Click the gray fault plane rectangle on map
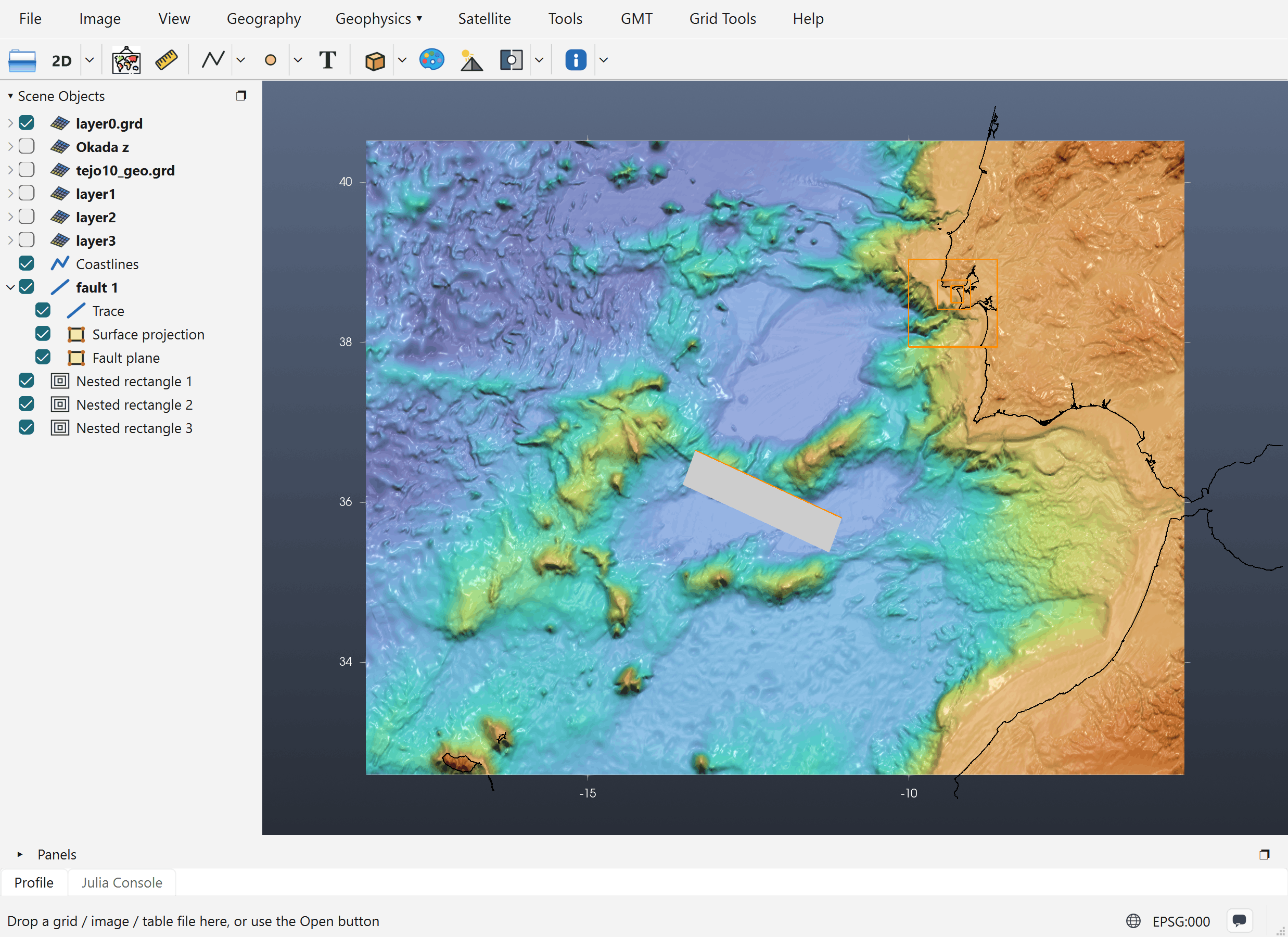The image size is (1288, 937). point(761,502)
